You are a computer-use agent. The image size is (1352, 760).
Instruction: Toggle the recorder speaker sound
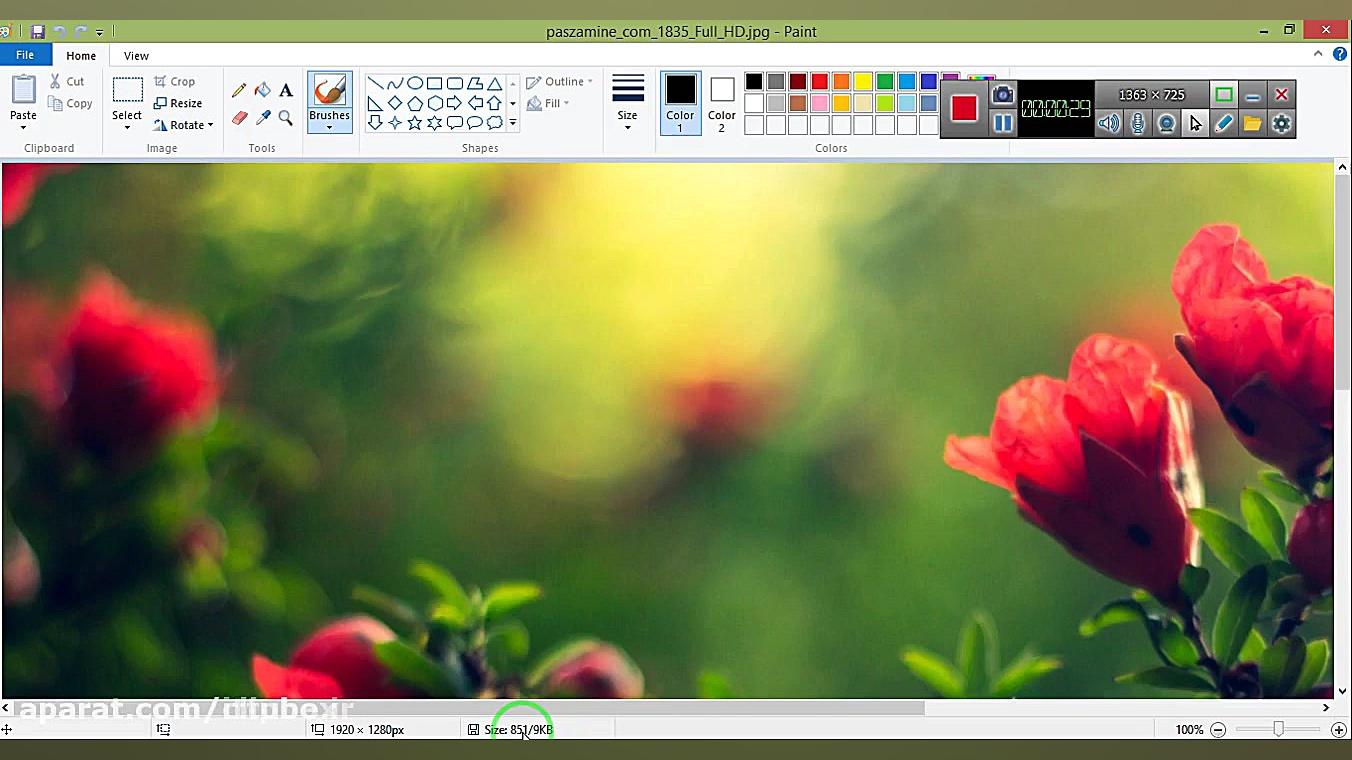[1108, 124]
